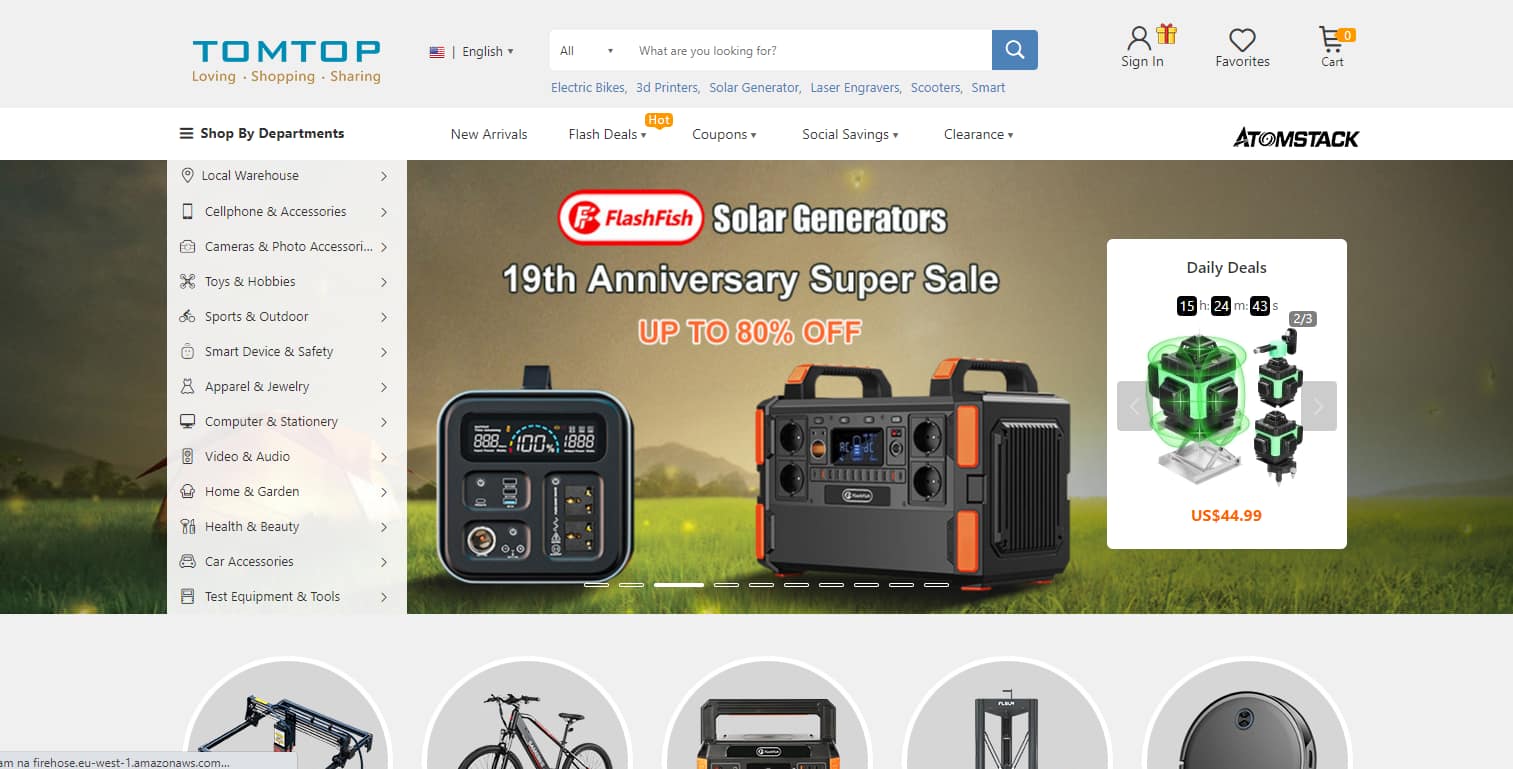Click the Solar Generator suggested search link
1513x769 pixels.
755,88
